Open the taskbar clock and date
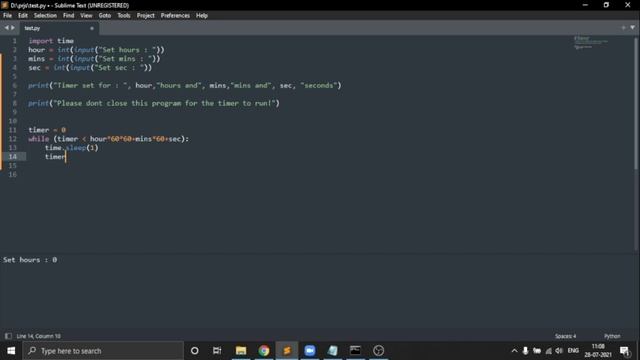 tap(598, 351)
